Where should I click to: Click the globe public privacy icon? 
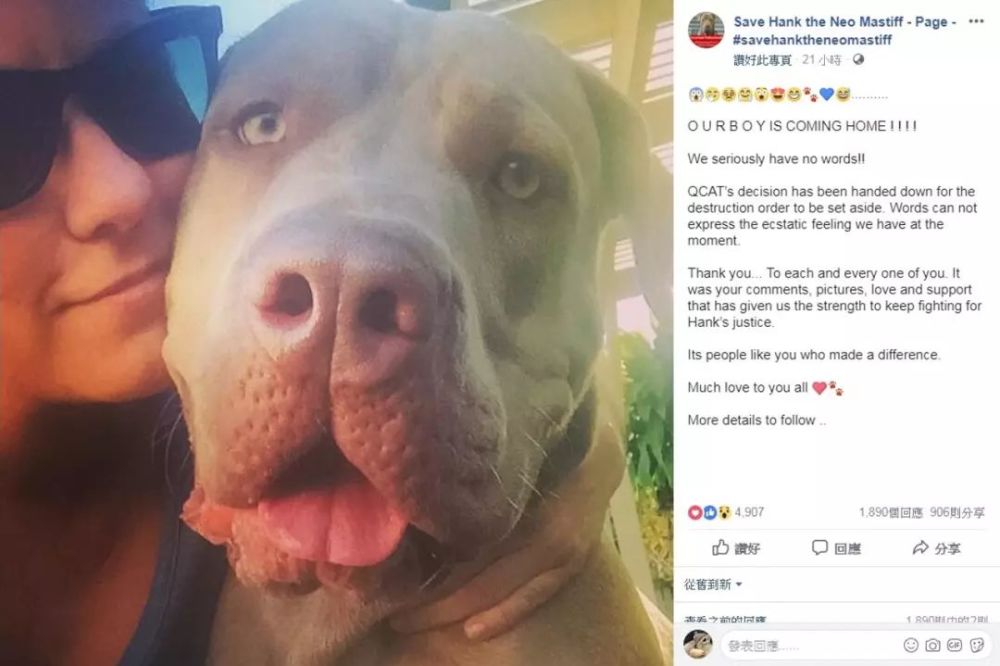858,59
